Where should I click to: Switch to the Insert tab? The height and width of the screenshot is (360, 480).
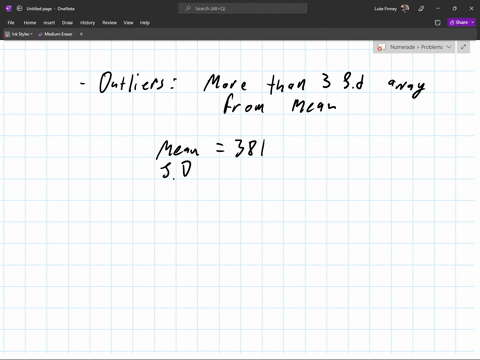[49, 23]
